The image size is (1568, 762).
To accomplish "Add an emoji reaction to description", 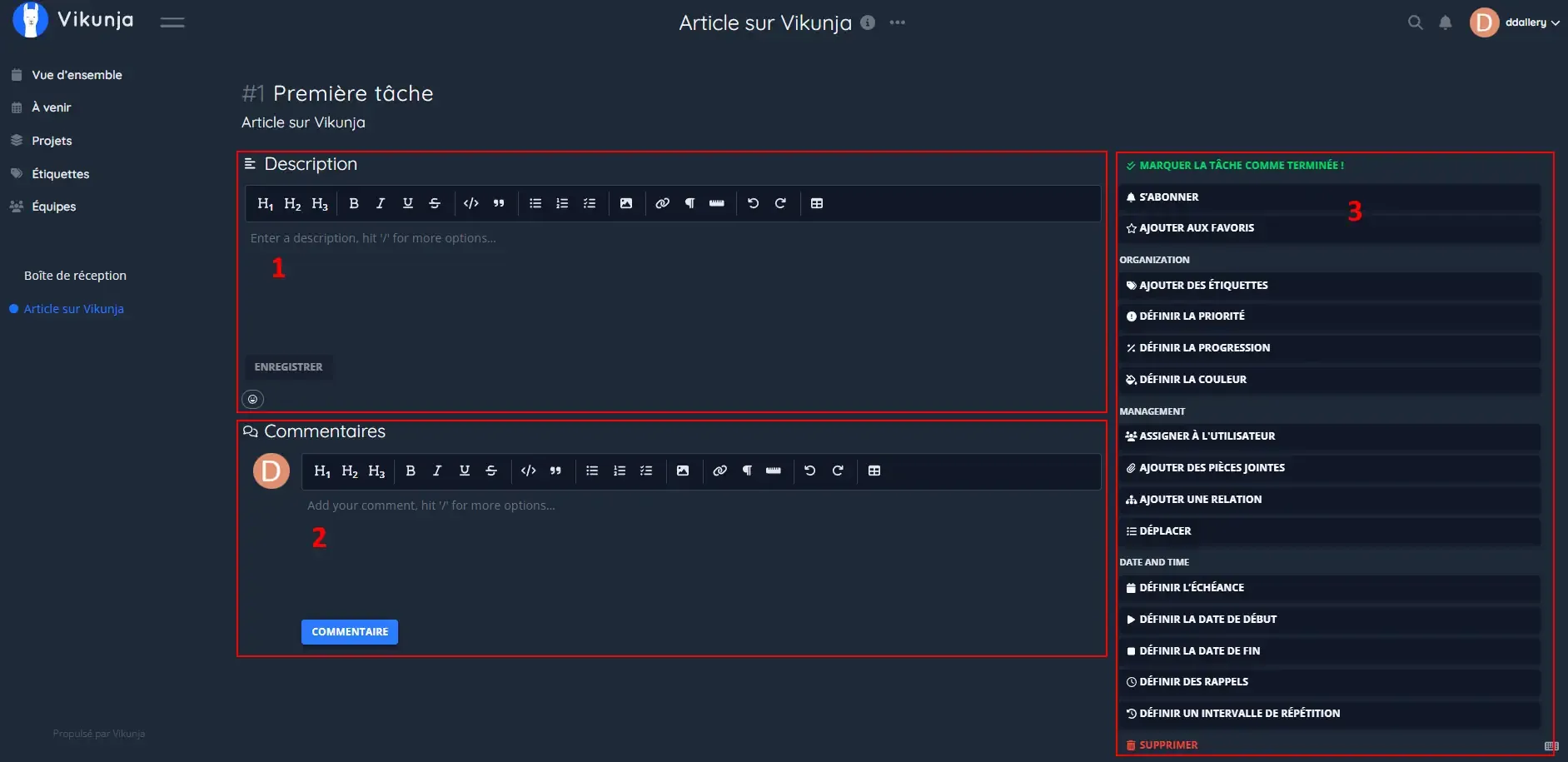I will click(x=252, y=400).
